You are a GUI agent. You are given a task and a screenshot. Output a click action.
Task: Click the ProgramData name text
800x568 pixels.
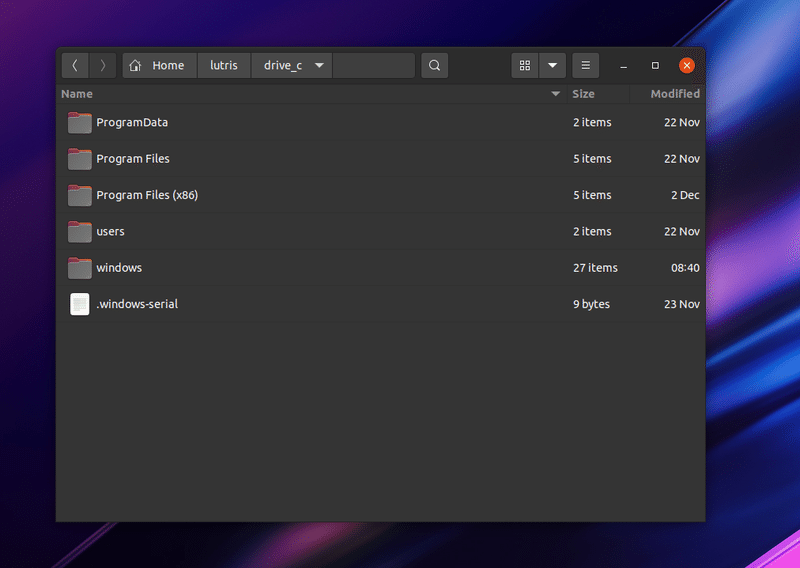pyautogui.click(x=132, y=122)
